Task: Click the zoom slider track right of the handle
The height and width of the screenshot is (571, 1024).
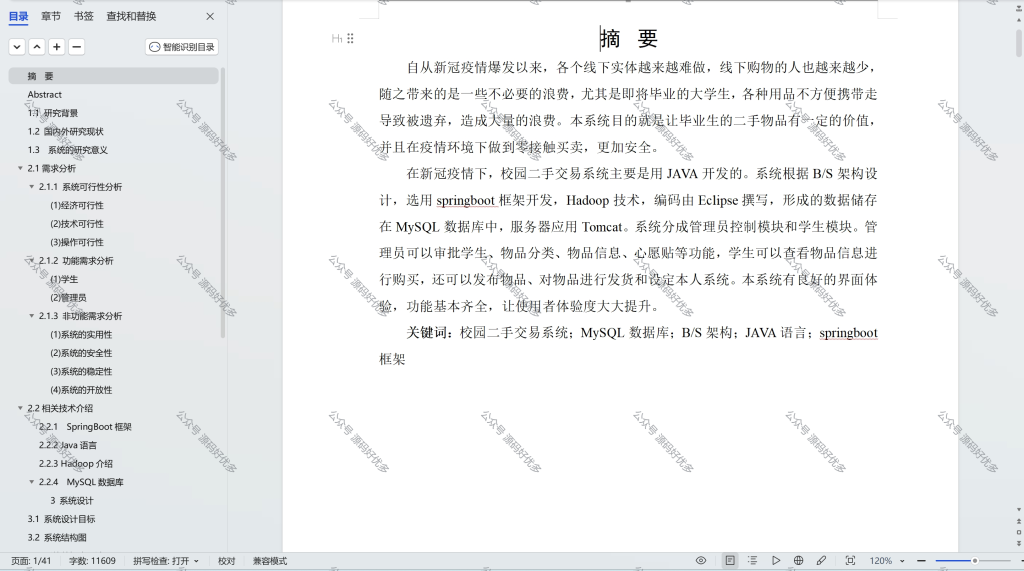Action: tap(995, 561)
